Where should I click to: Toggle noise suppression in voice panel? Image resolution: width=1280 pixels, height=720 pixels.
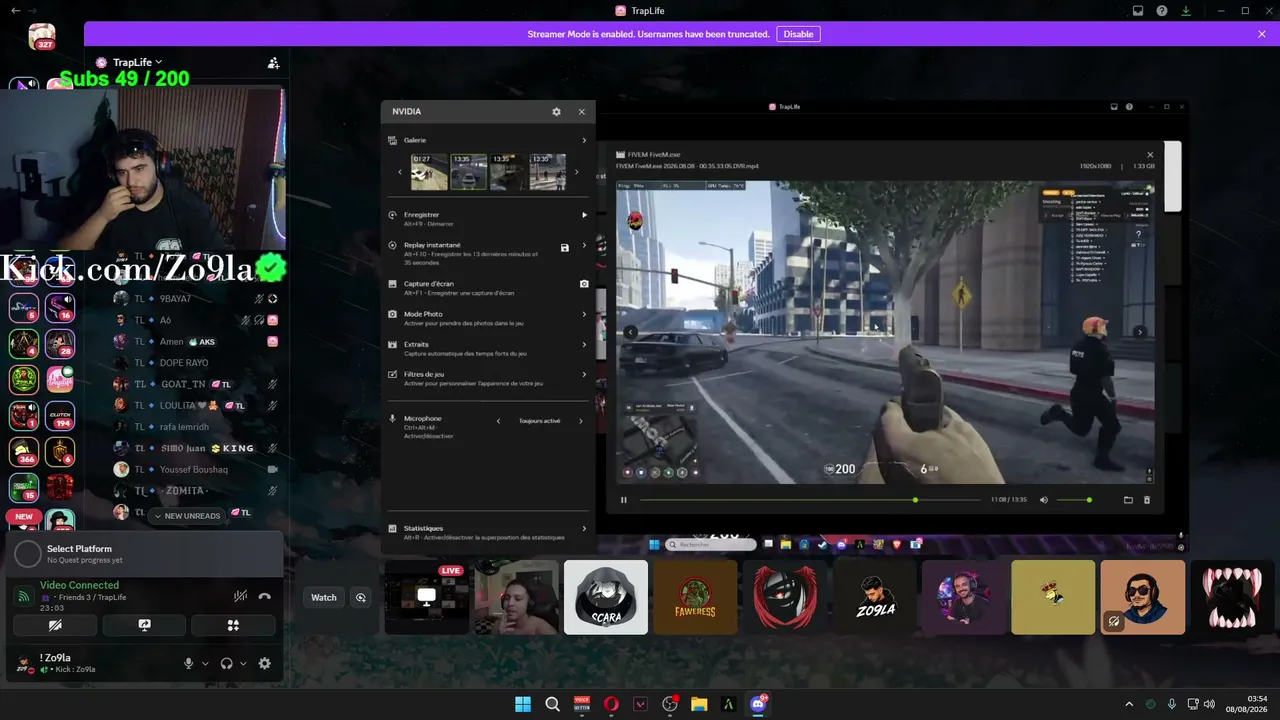240,596
